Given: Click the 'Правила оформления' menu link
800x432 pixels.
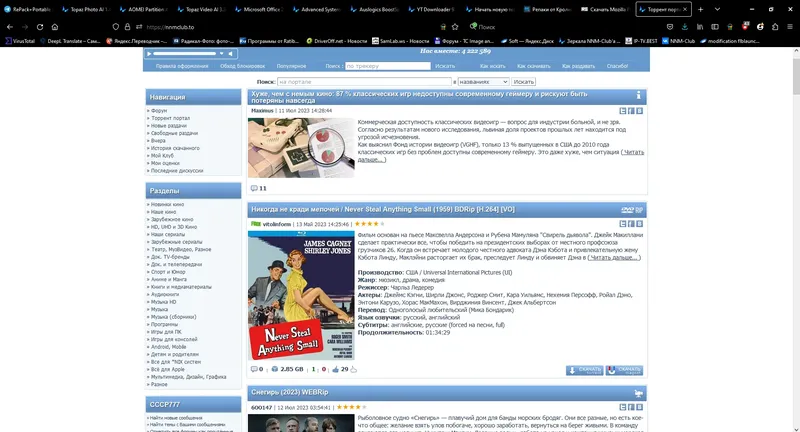Looking at the screenshot, I should pos(182,66).
